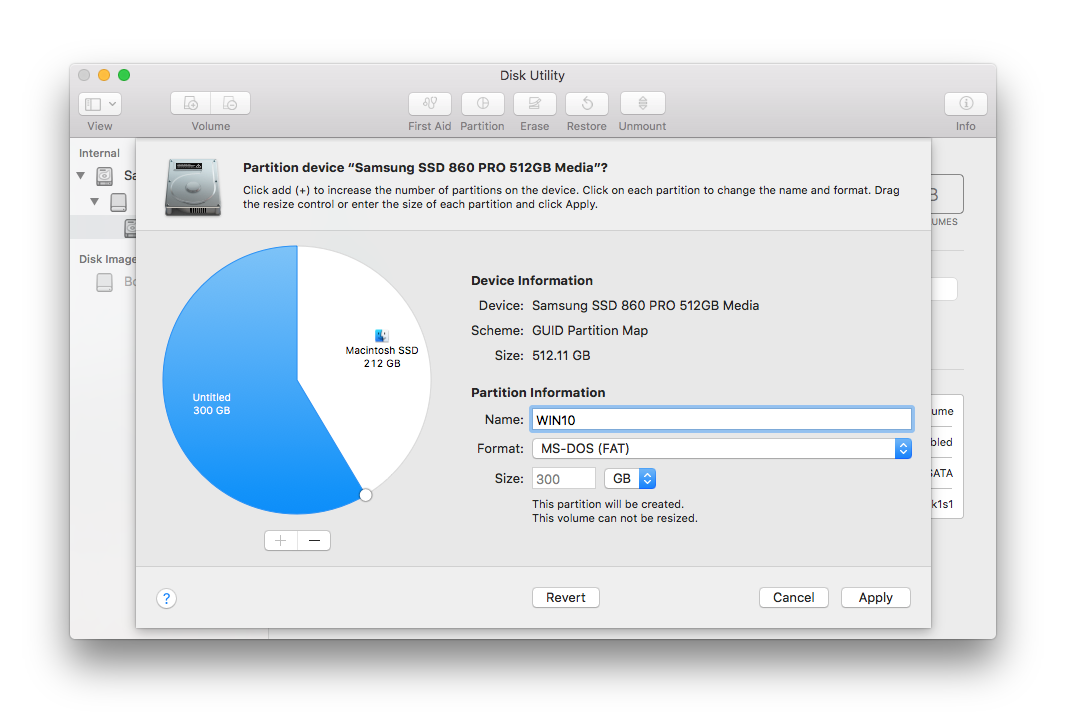
Task: Open the GB size unit dropdown
Action: point(630,478)
